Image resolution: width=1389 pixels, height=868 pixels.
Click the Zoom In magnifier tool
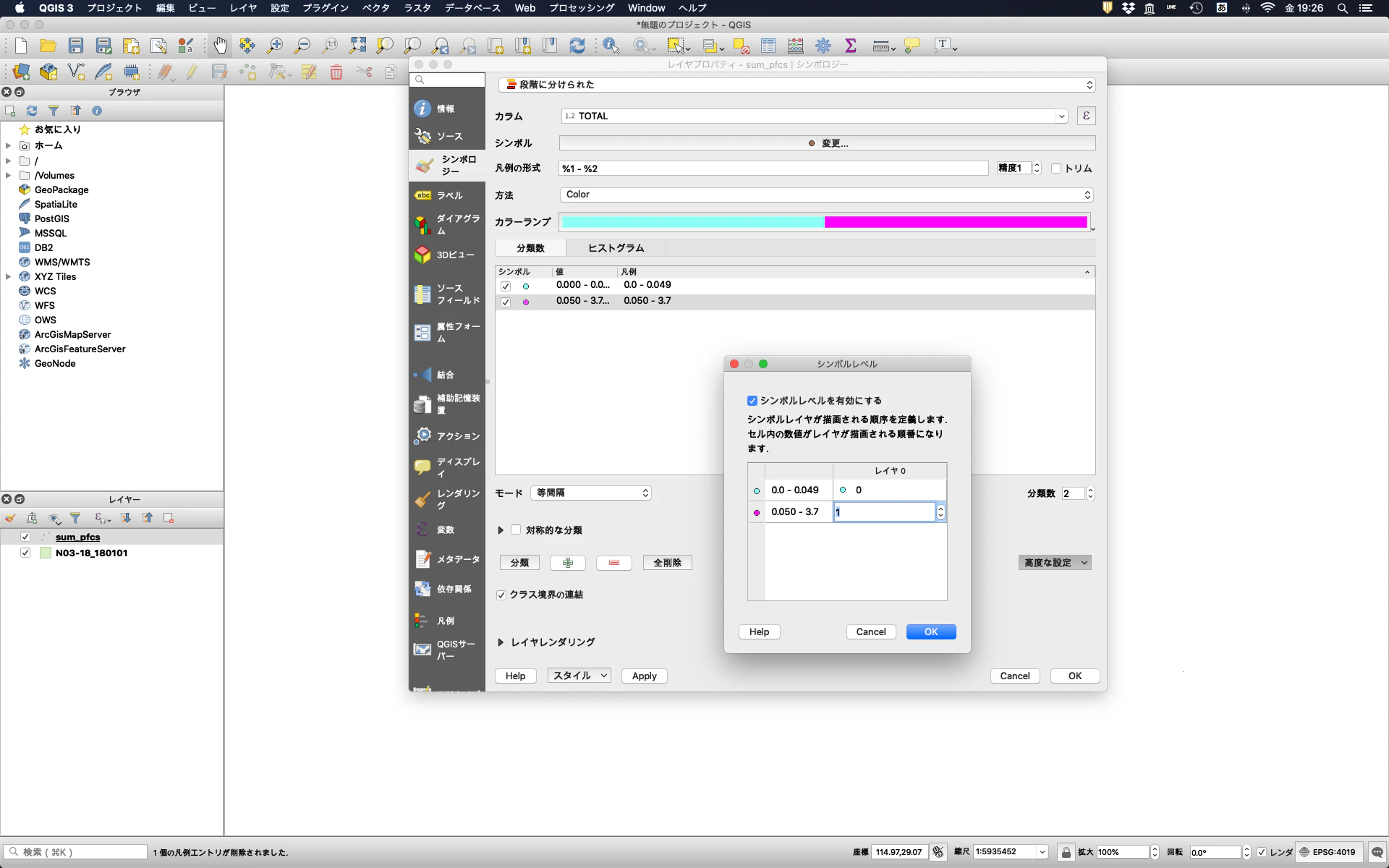(x=275, y=46)
